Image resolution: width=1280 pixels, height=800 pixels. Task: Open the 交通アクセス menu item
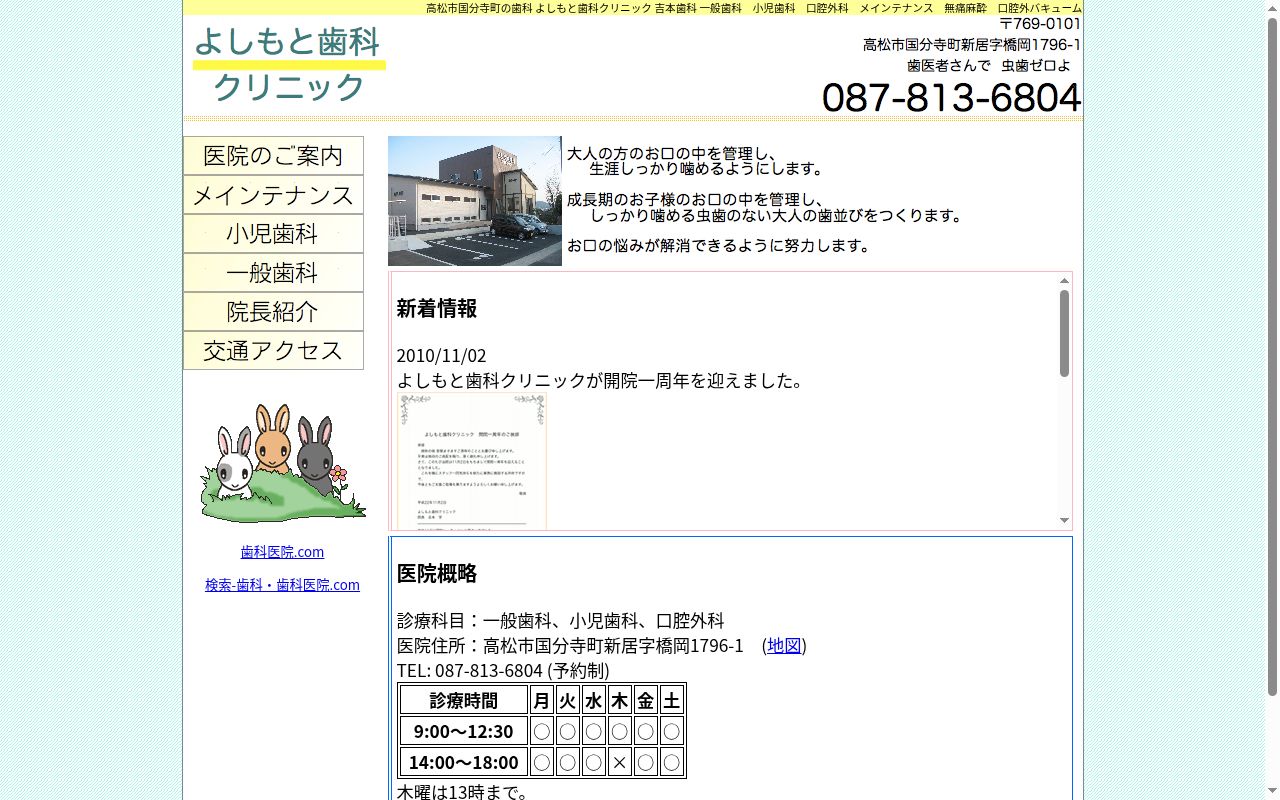pos(273,351)
